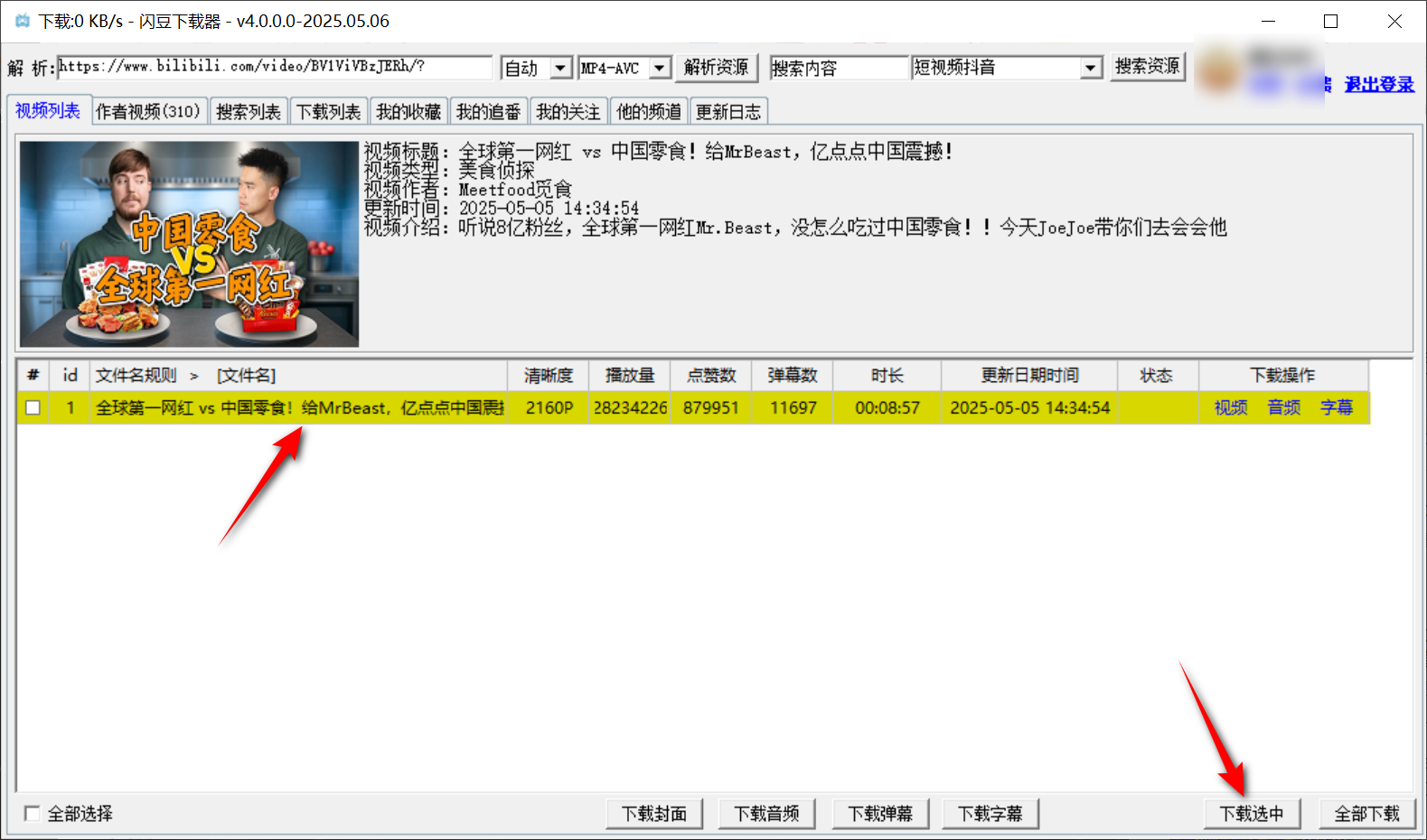Click the 下载音频 button
This screenshot has height=840, width=1427.
point(766,813)
